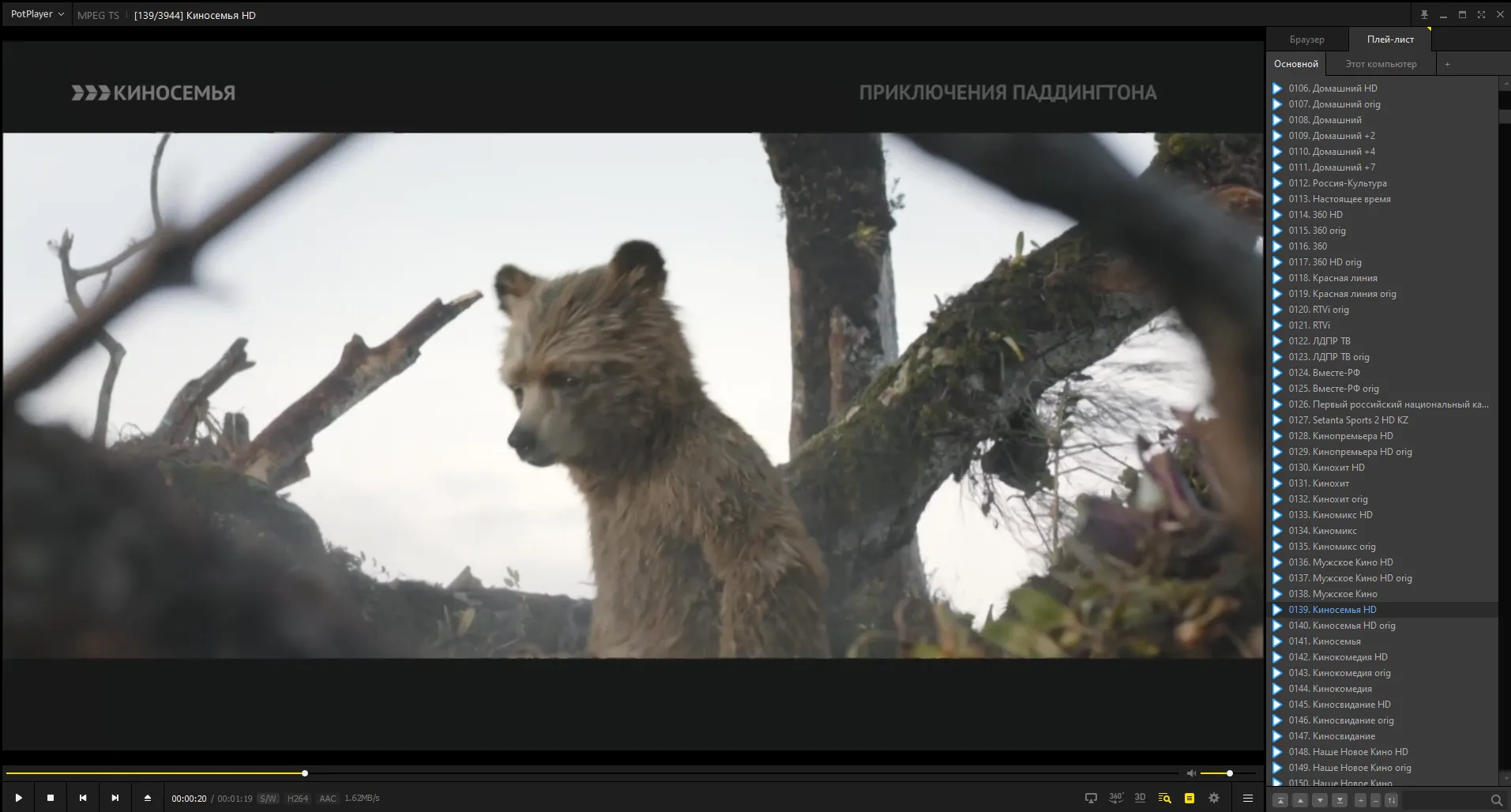Select the Основной playlist tab
This screenshot has width=1511, height=812.
pyautogui.click(x=1295, y=64)
